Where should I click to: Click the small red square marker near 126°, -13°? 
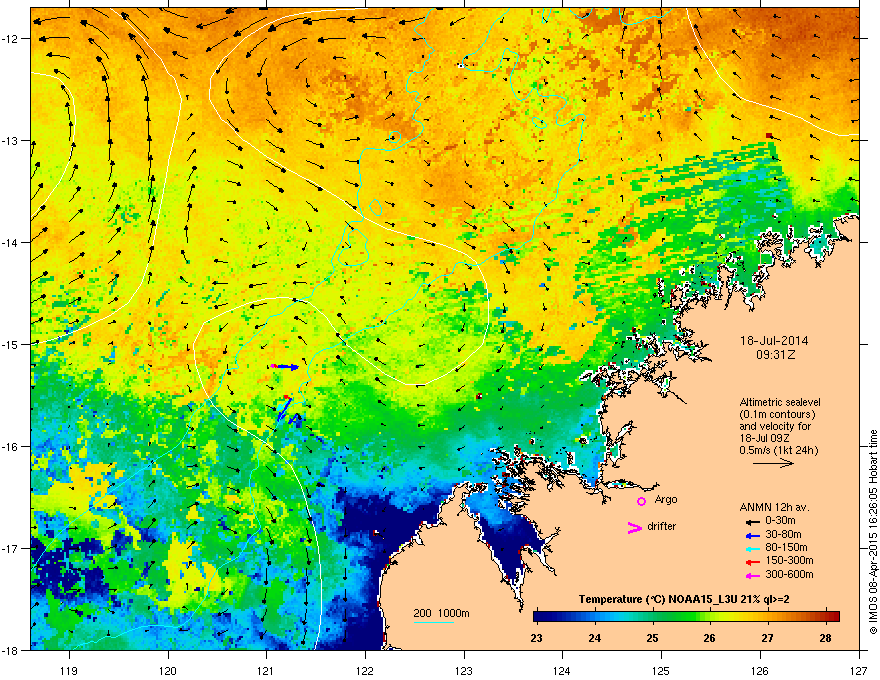pyautogui.click(x=769, y=135)
